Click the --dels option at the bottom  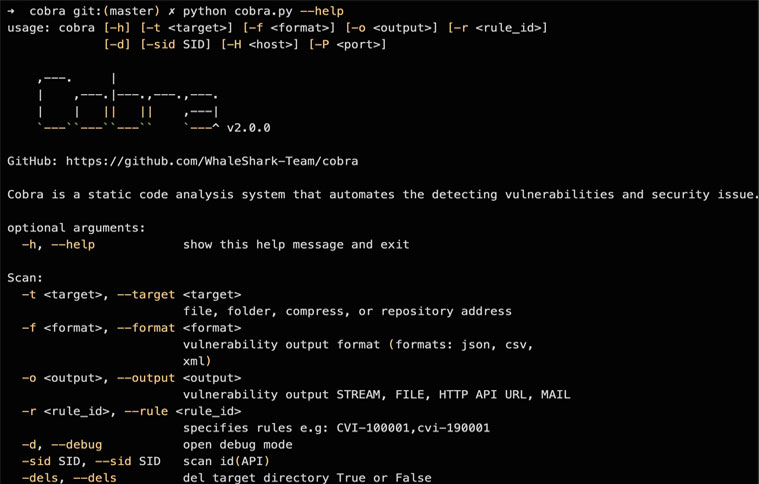coord(94,478)
